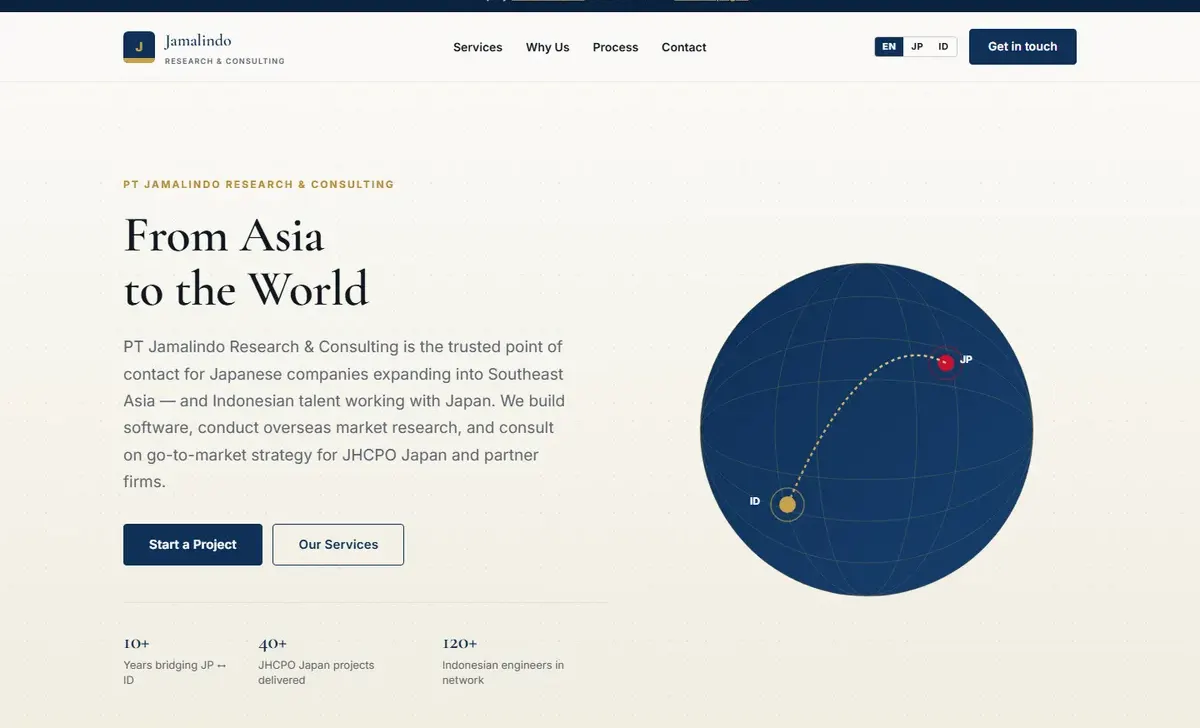Switch language to ID
1200x728 pixels.
pos(943,47)
